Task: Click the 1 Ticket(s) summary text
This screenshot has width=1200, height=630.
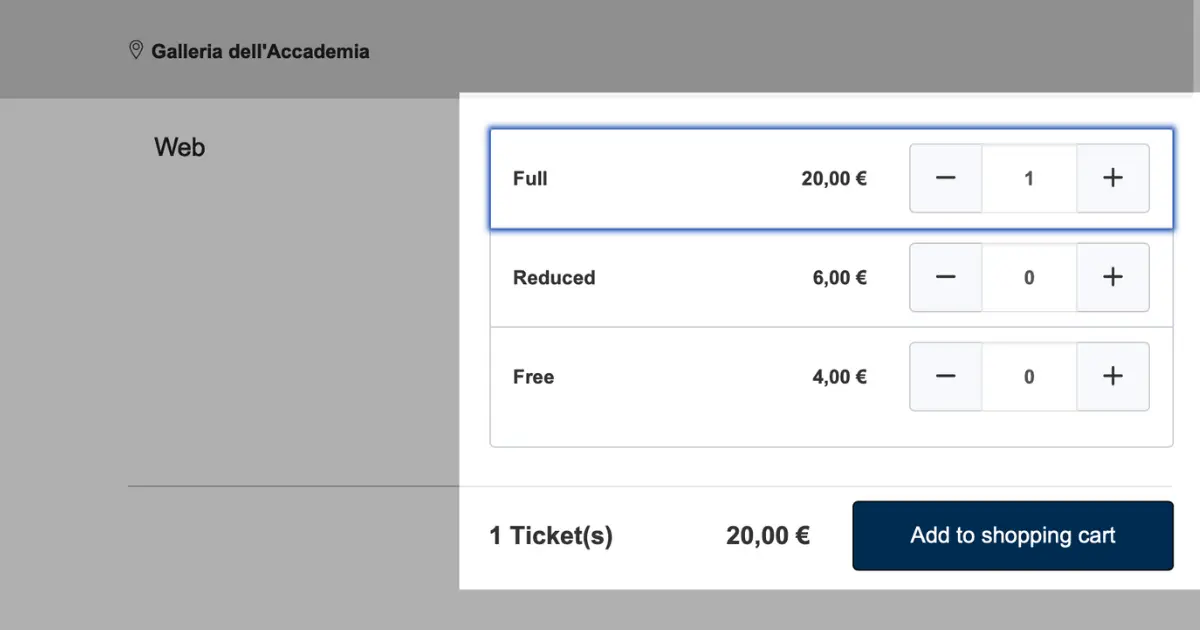Action: [551, 536]
